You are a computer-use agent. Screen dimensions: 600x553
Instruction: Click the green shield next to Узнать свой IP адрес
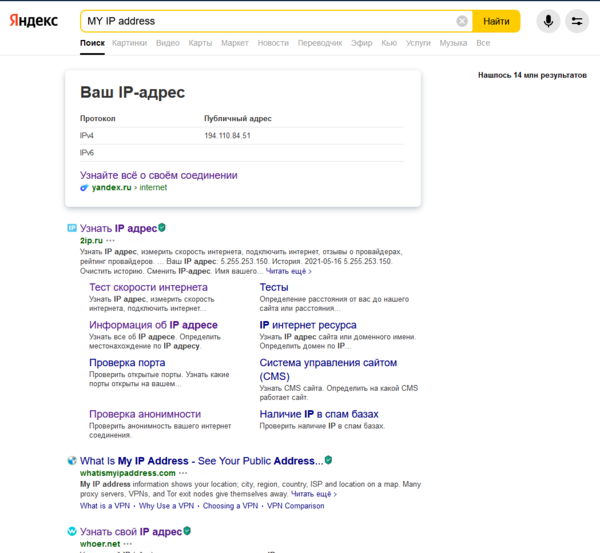tap(187, 531)
